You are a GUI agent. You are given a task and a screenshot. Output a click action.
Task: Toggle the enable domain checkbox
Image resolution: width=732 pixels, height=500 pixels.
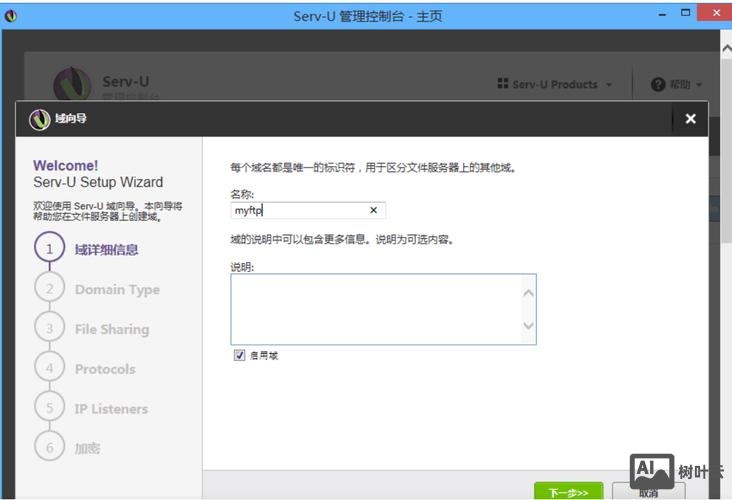(x=239, y=355)
